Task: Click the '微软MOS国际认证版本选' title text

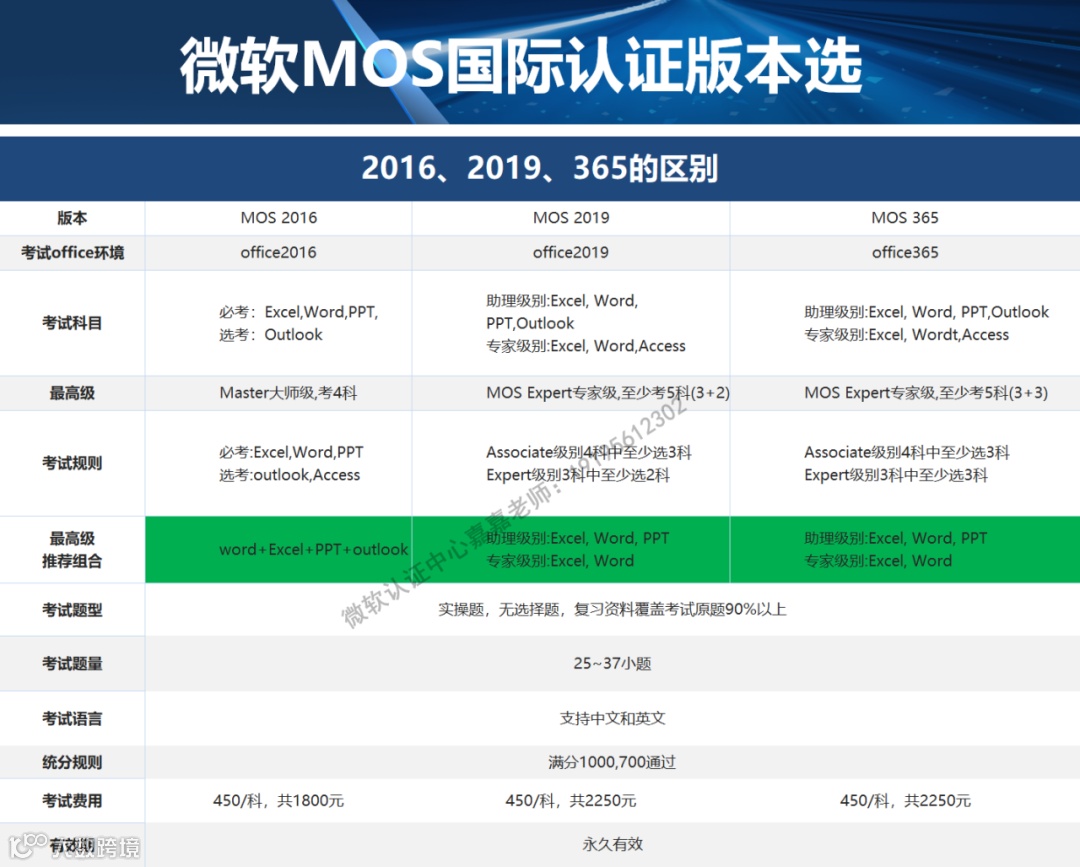Action: pyautogui.click(x=521, y=65)
